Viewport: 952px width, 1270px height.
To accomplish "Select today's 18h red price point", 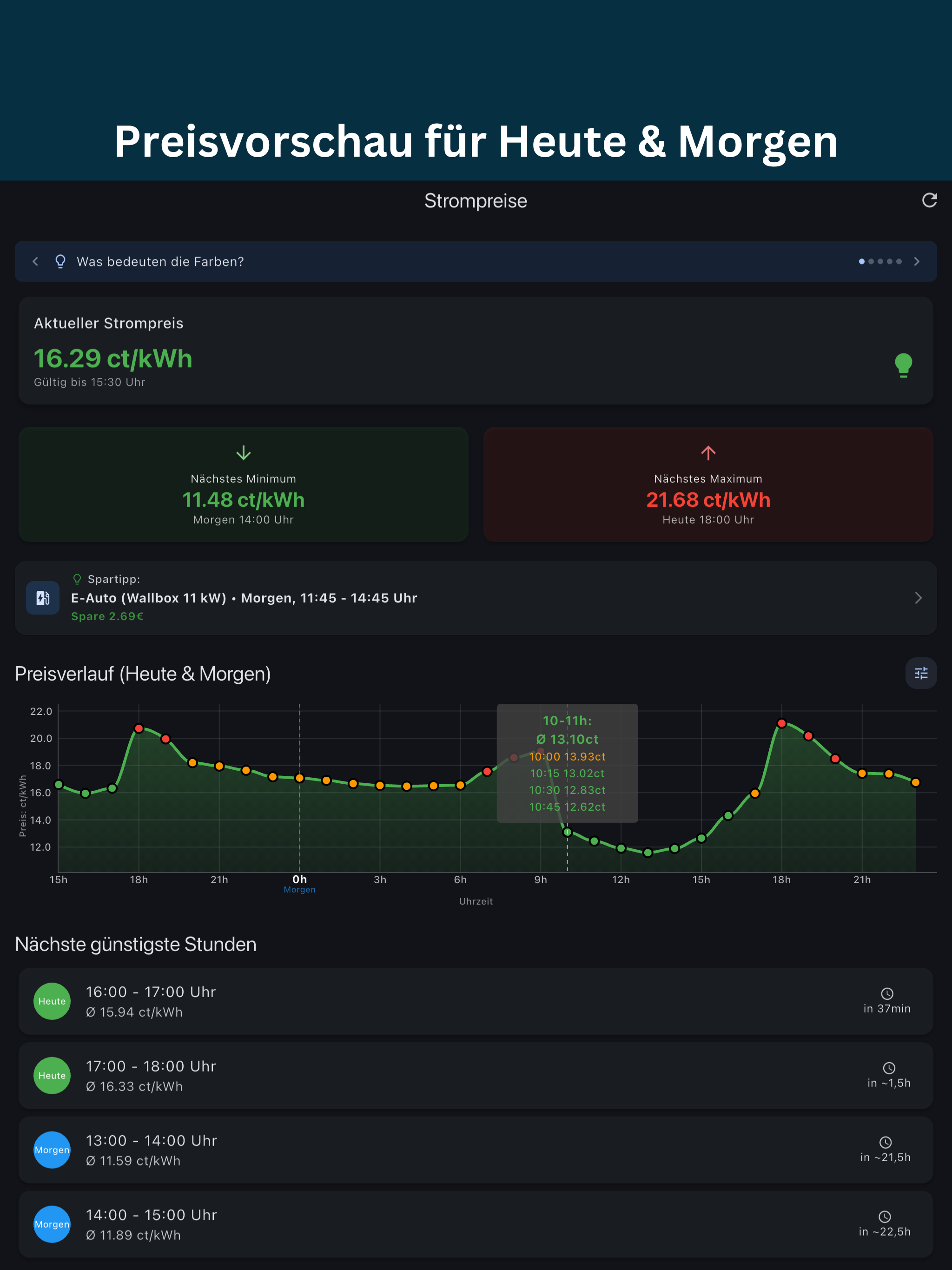I will (139, 728).
